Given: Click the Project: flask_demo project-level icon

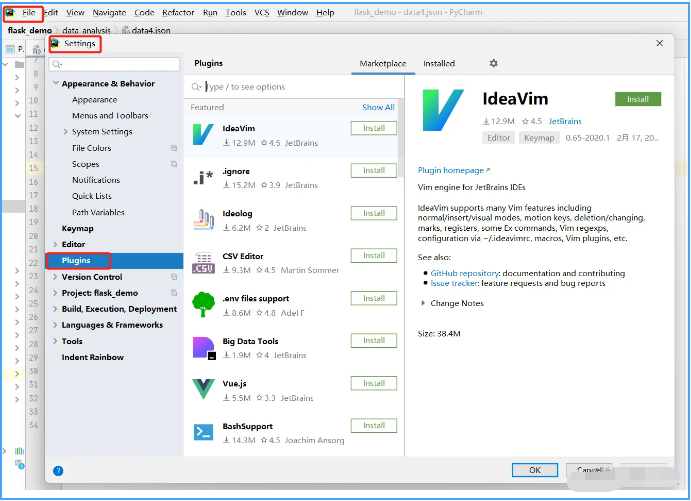Looking at the screenshot, I should (x=174, y=293).
